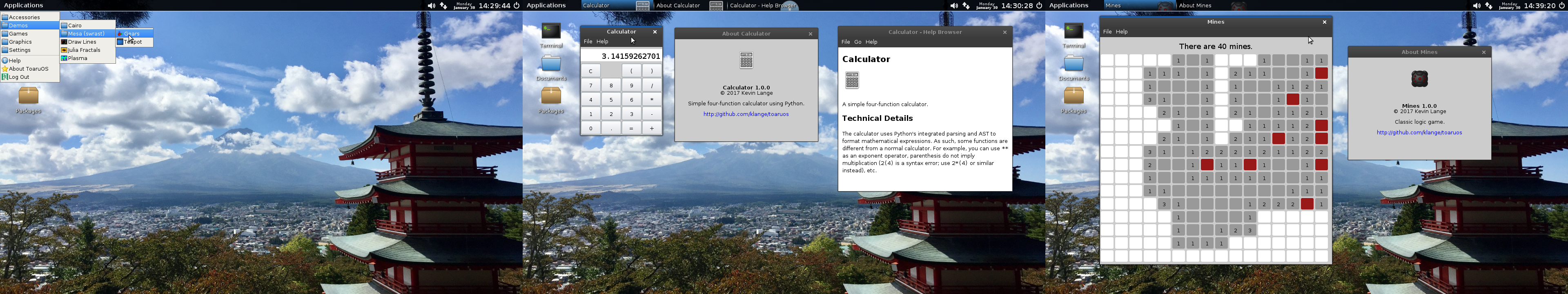Open Help Browser's Help menu
Image resolution: width=1568 pixels, height=294 pixels.
click(872, 42)
